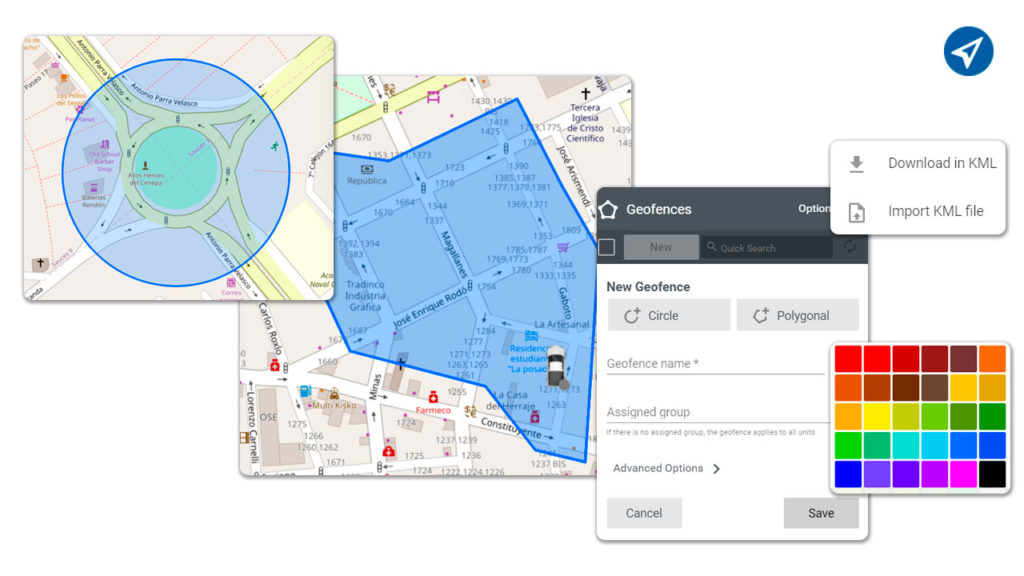Pick the lime green color swatch

pos(935,417)
